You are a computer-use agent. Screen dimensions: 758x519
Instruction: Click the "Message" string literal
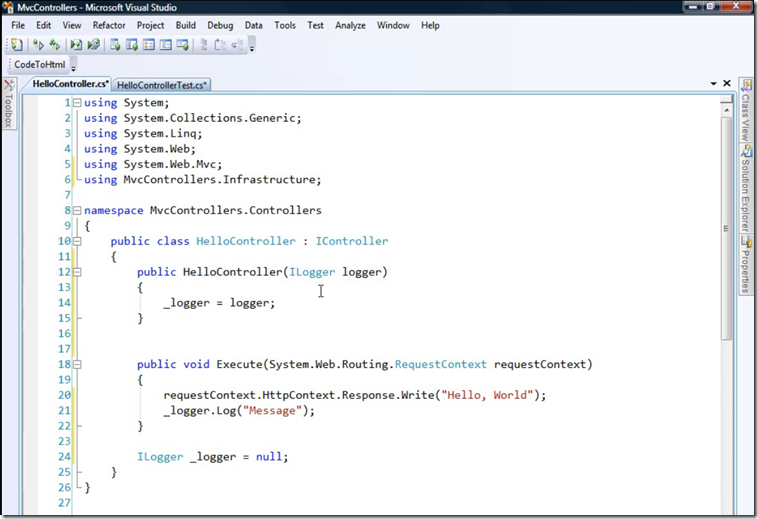pos(273,411)
